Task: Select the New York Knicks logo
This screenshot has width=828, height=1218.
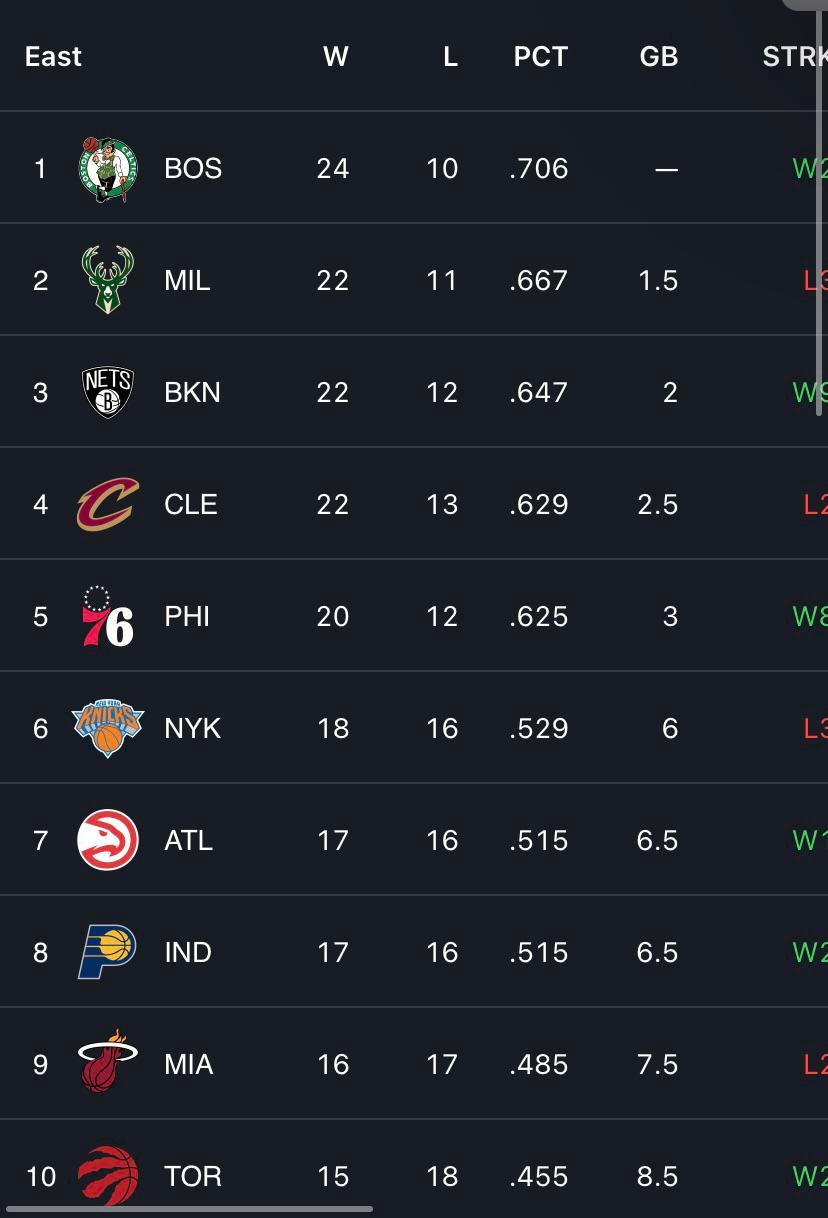Action: click(x=107, y=728)
